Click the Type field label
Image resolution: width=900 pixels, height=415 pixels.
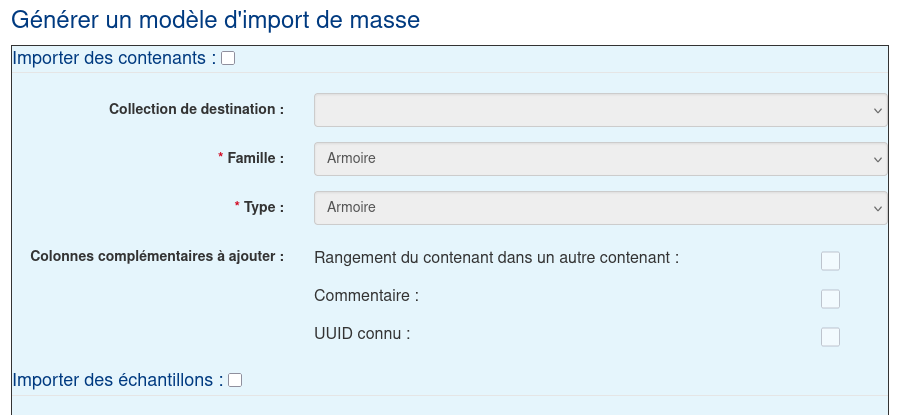click(x=264, y=207)
